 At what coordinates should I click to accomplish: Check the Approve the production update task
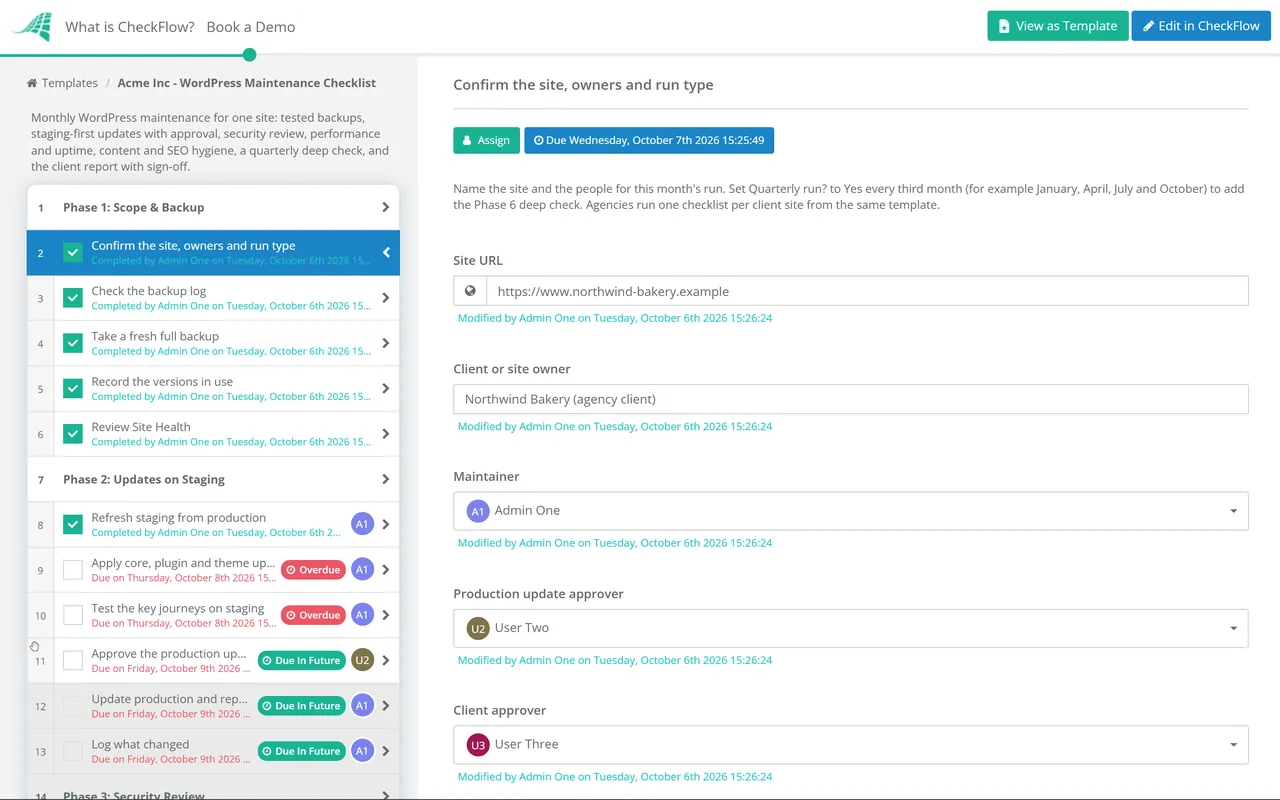pyautogui.click(x=73, y=660)
